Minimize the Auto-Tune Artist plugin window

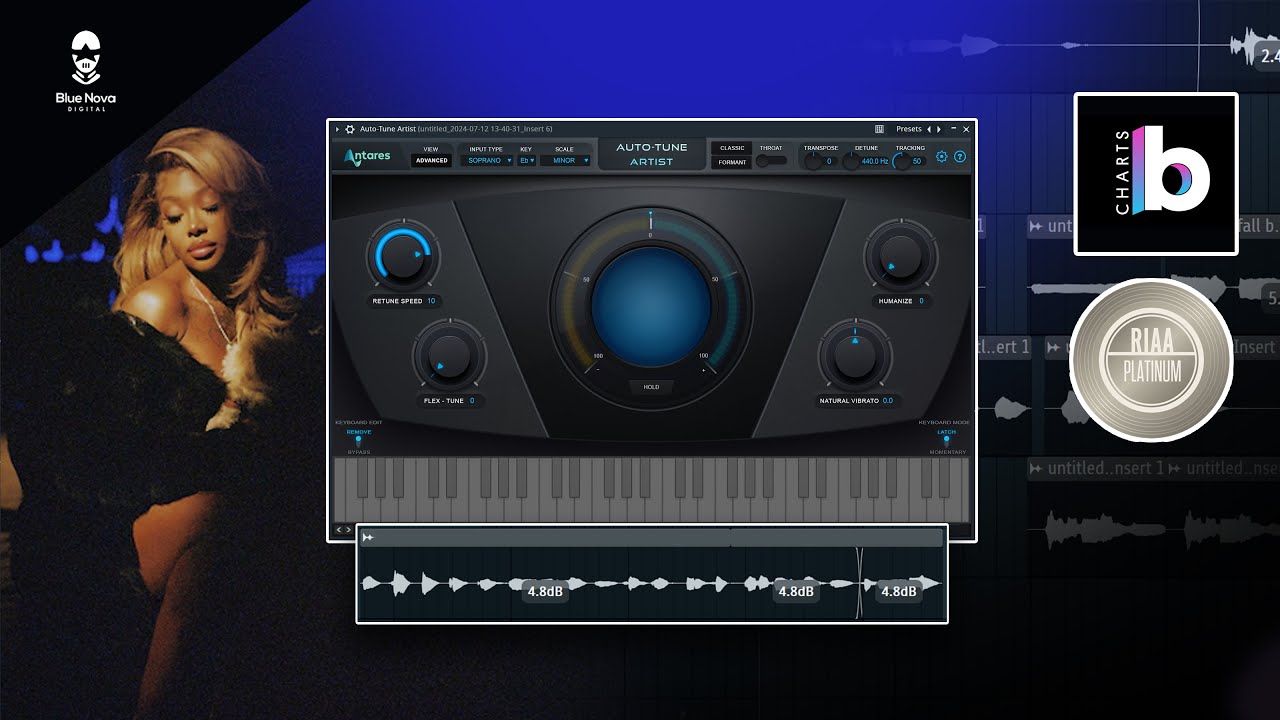953,129
